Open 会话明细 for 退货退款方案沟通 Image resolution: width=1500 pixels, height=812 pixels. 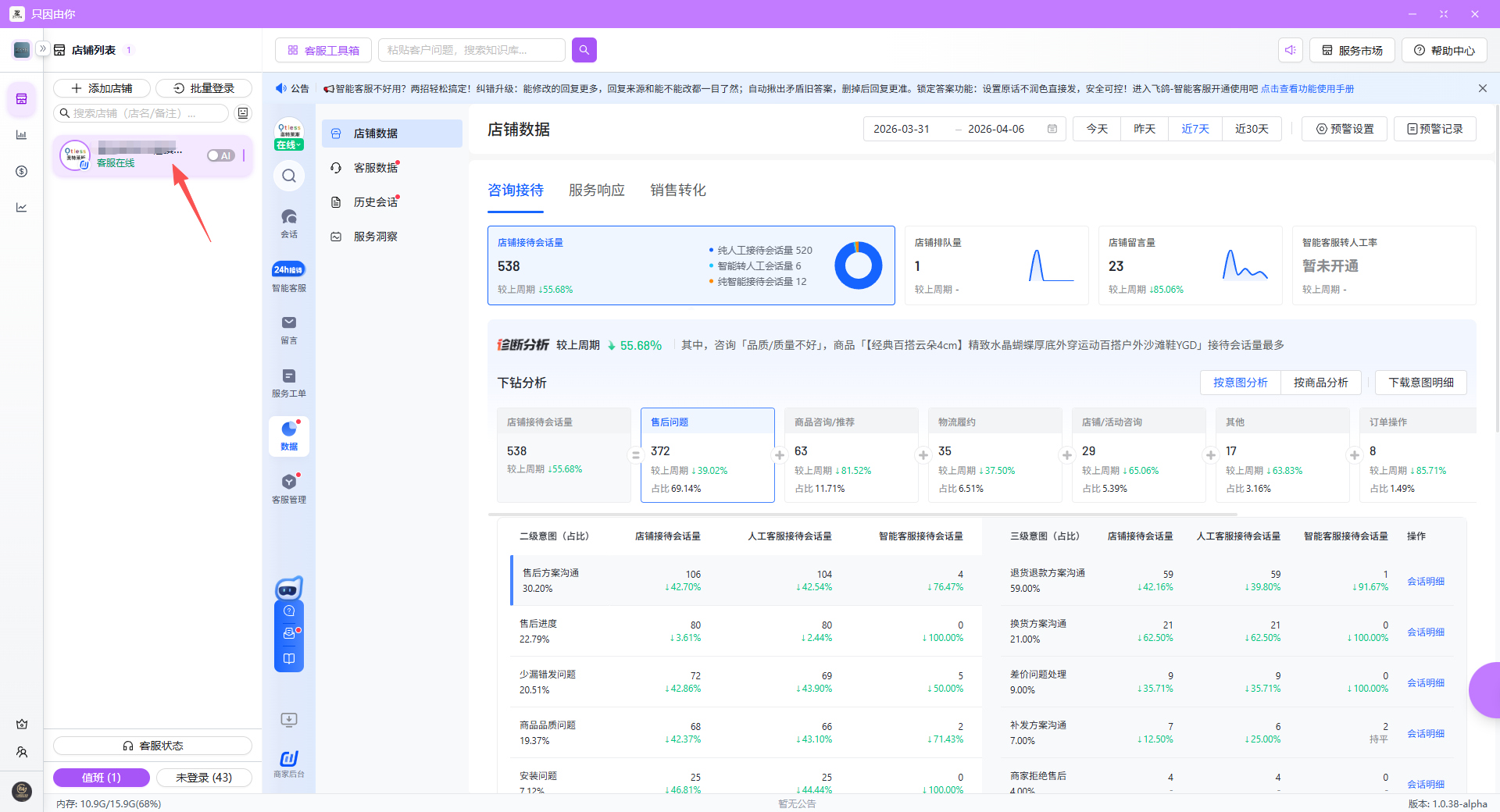1426,581
